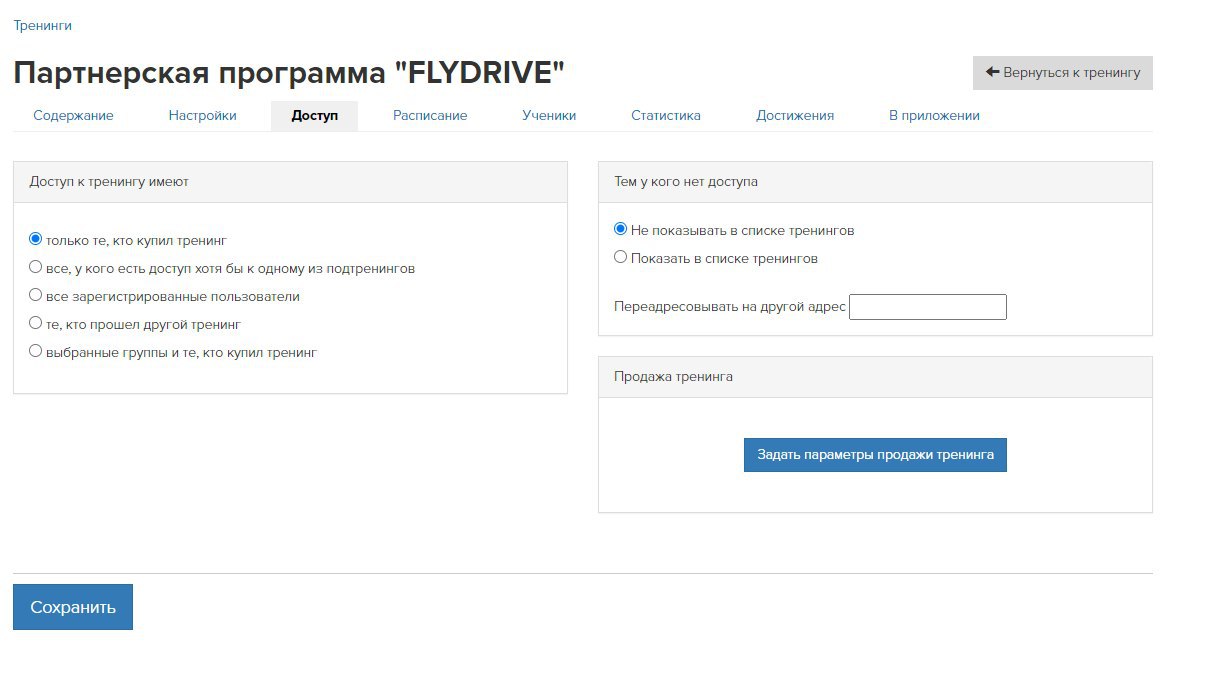The height and width of the screenshot is (675, 1223).
Task: Select the Доступ tab
Action: 314,116
